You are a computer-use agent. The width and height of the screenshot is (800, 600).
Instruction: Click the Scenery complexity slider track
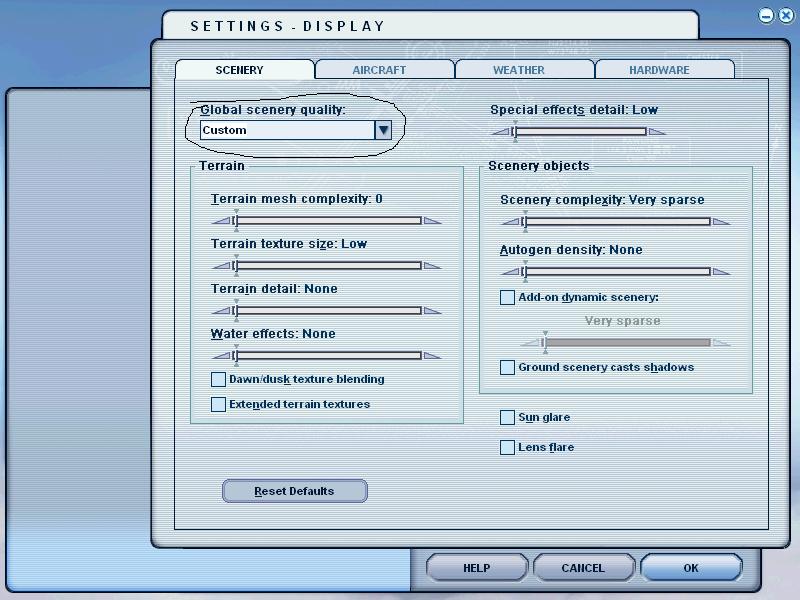[617, 221]
